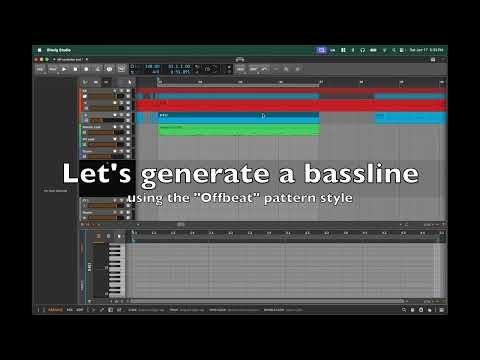
Task: Click the headphones icon in the macOS menu bar
Action: tap(362, 50)
